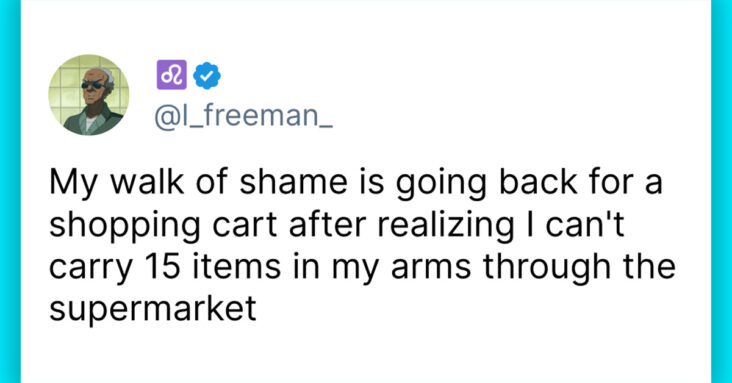732x383 pixels.
Task: Open the @l_freeman_ profile handle
Action: click(x=243, y=116)
